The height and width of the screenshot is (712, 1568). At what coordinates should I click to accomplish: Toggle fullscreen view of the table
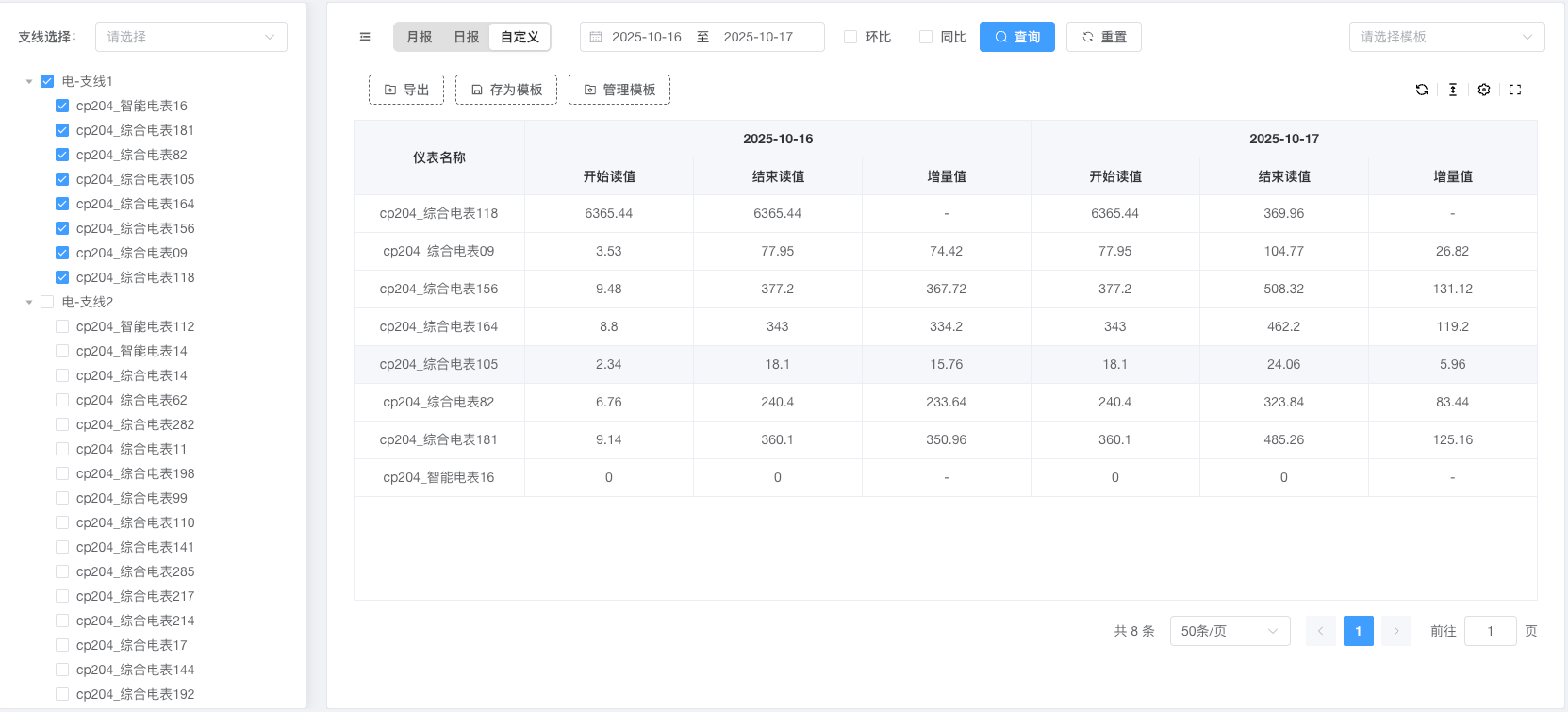tap(1515, 90)
